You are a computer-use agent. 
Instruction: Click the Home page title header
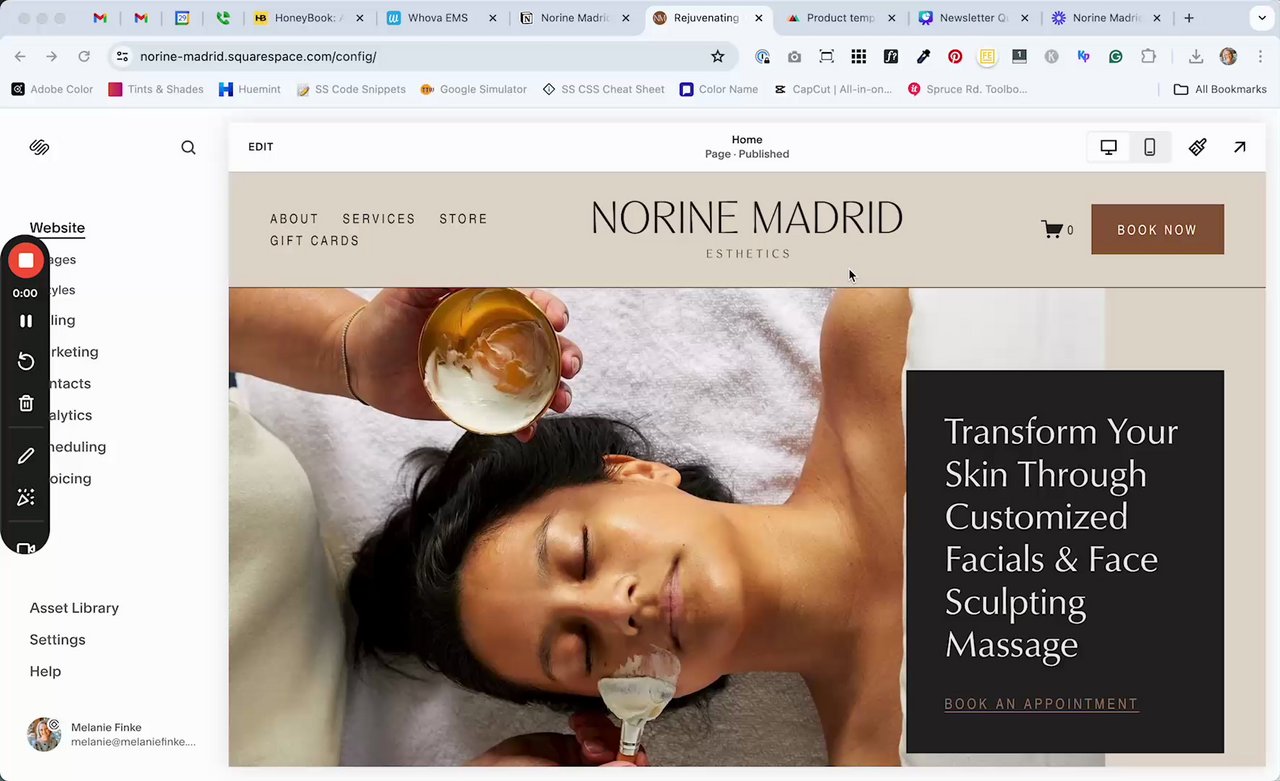pos(747,147)
